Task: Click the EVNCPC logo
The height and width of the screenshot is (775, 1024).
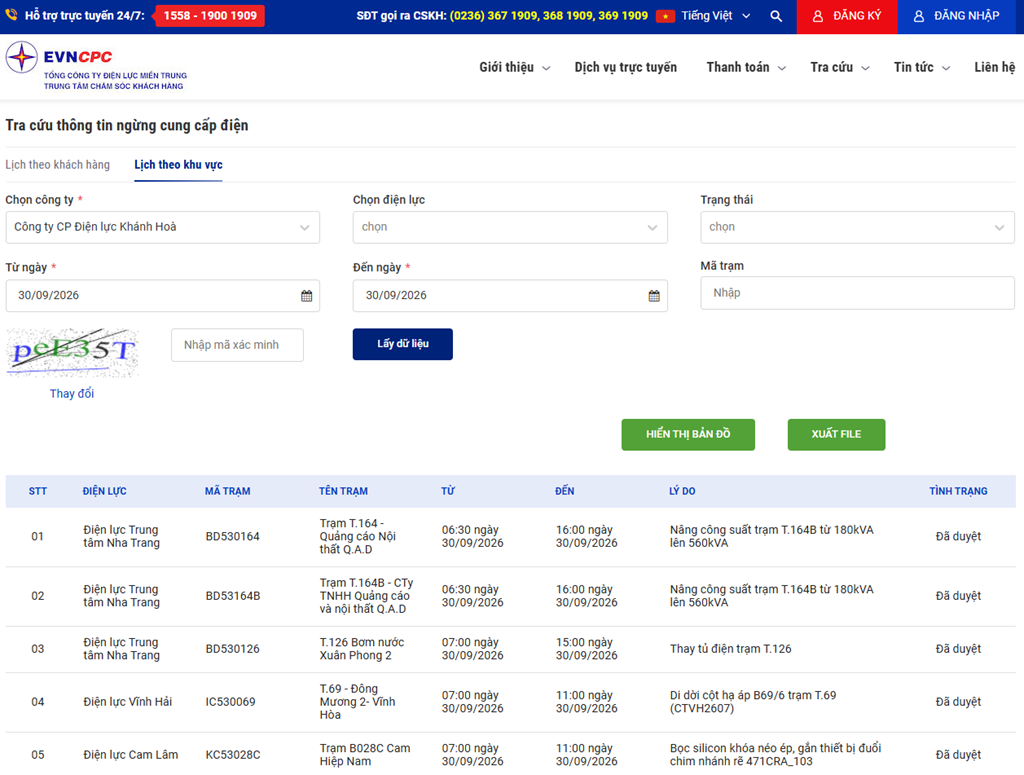Action: tap(97, 65)
